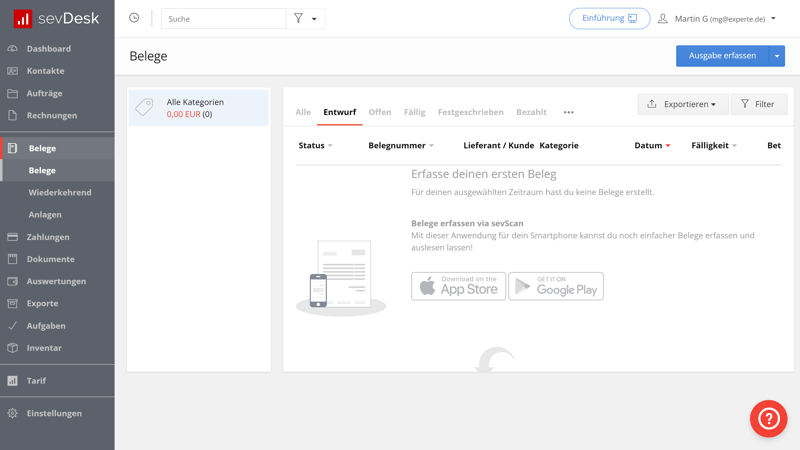Open the red help question mark button
Screen dimensions: 800x450
point(768,418)
